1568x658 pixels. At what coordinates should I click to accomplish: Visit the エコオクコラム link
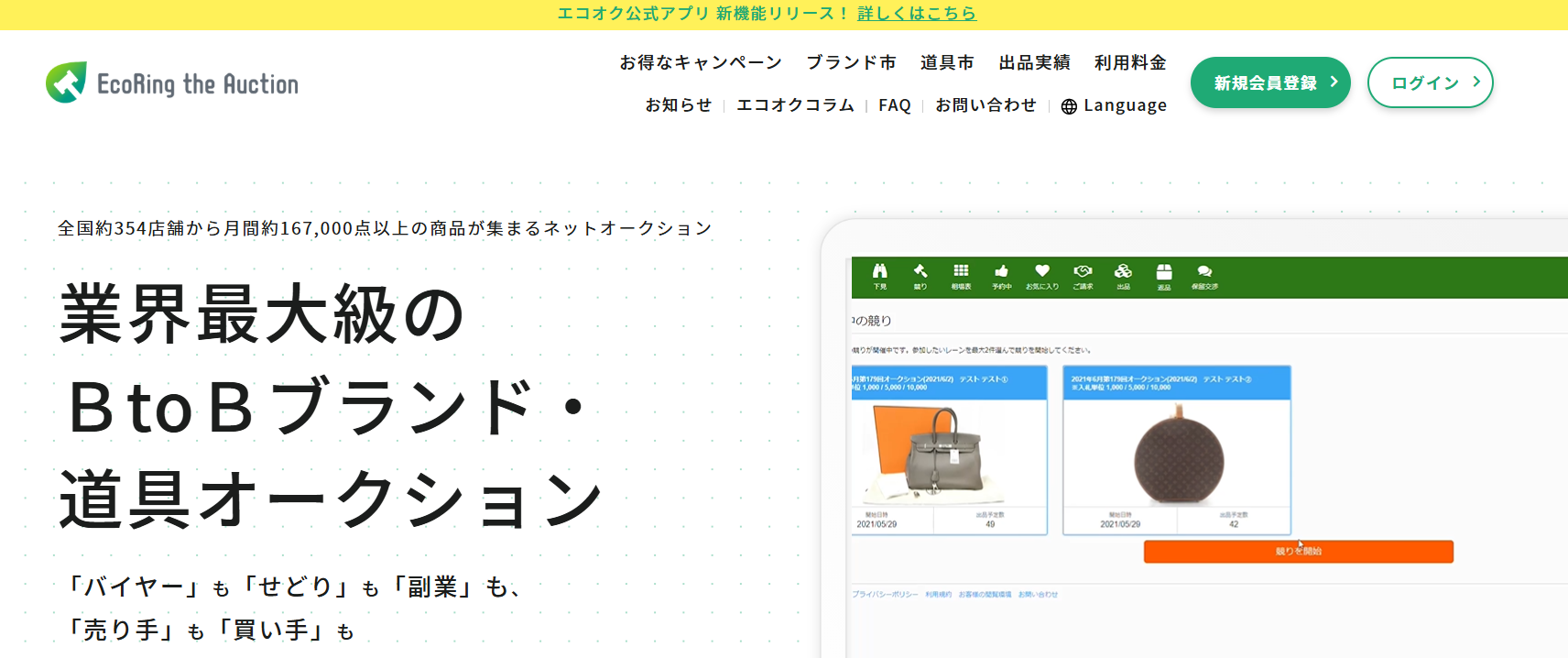tap(795, 105)
